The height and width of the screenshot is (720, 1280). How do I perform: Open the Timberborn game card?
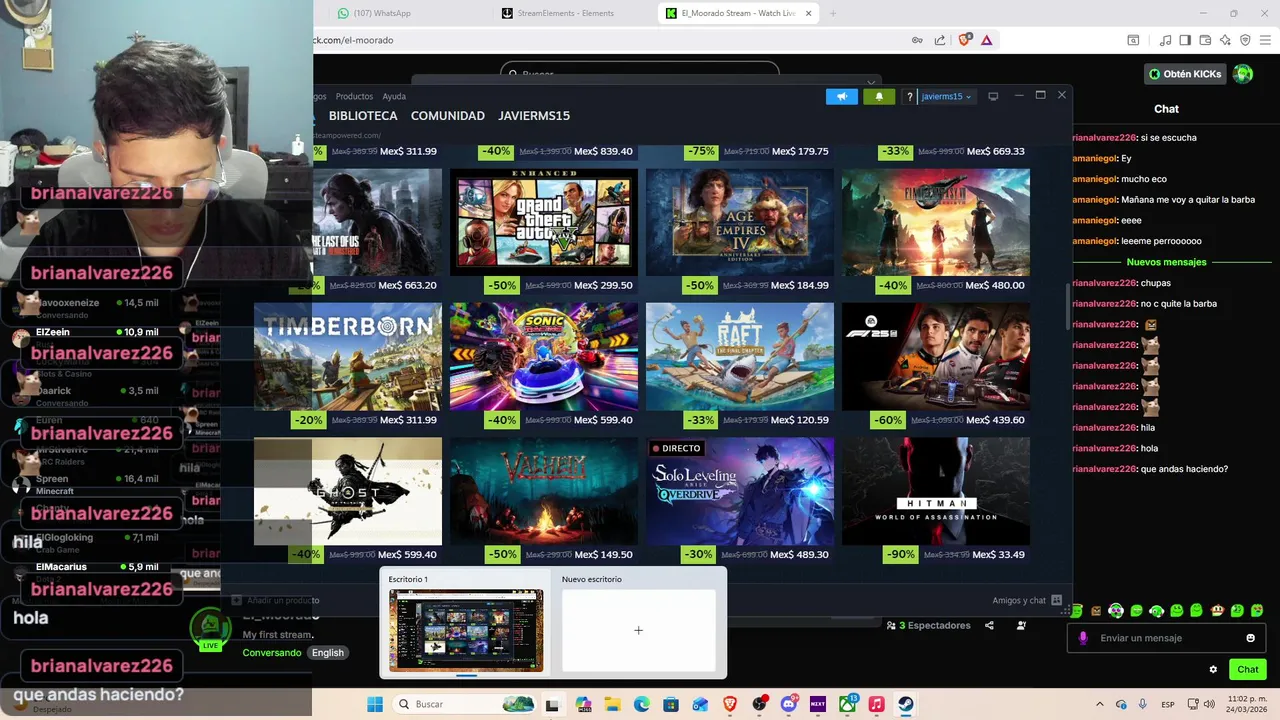point(348,356)
